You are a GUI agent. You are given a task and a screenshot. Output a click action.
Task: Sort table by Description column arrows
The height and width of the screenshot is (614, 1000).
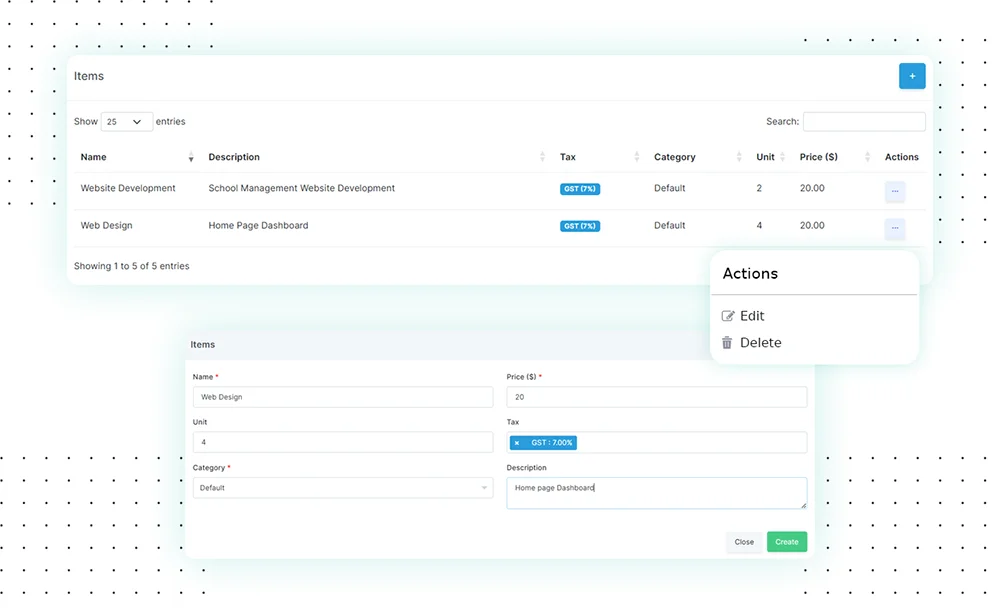coord(542,158)
